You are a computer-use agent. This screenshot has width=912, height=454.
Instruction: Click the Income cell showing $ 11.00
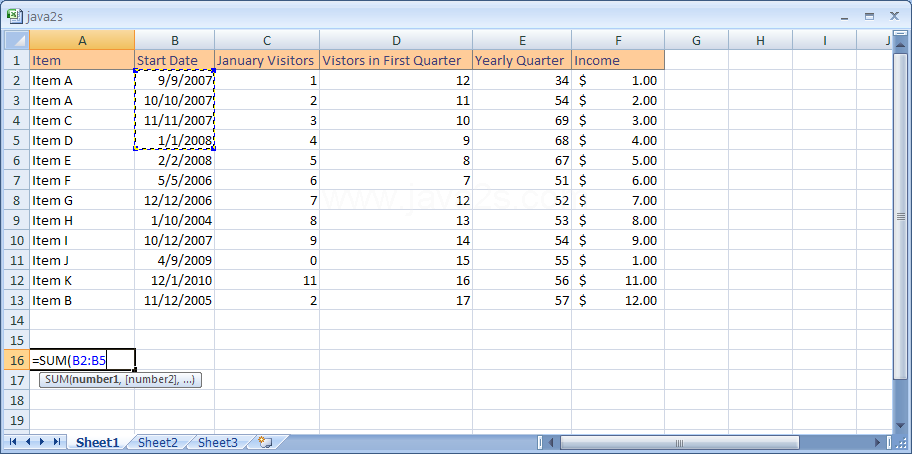[618, 280]
